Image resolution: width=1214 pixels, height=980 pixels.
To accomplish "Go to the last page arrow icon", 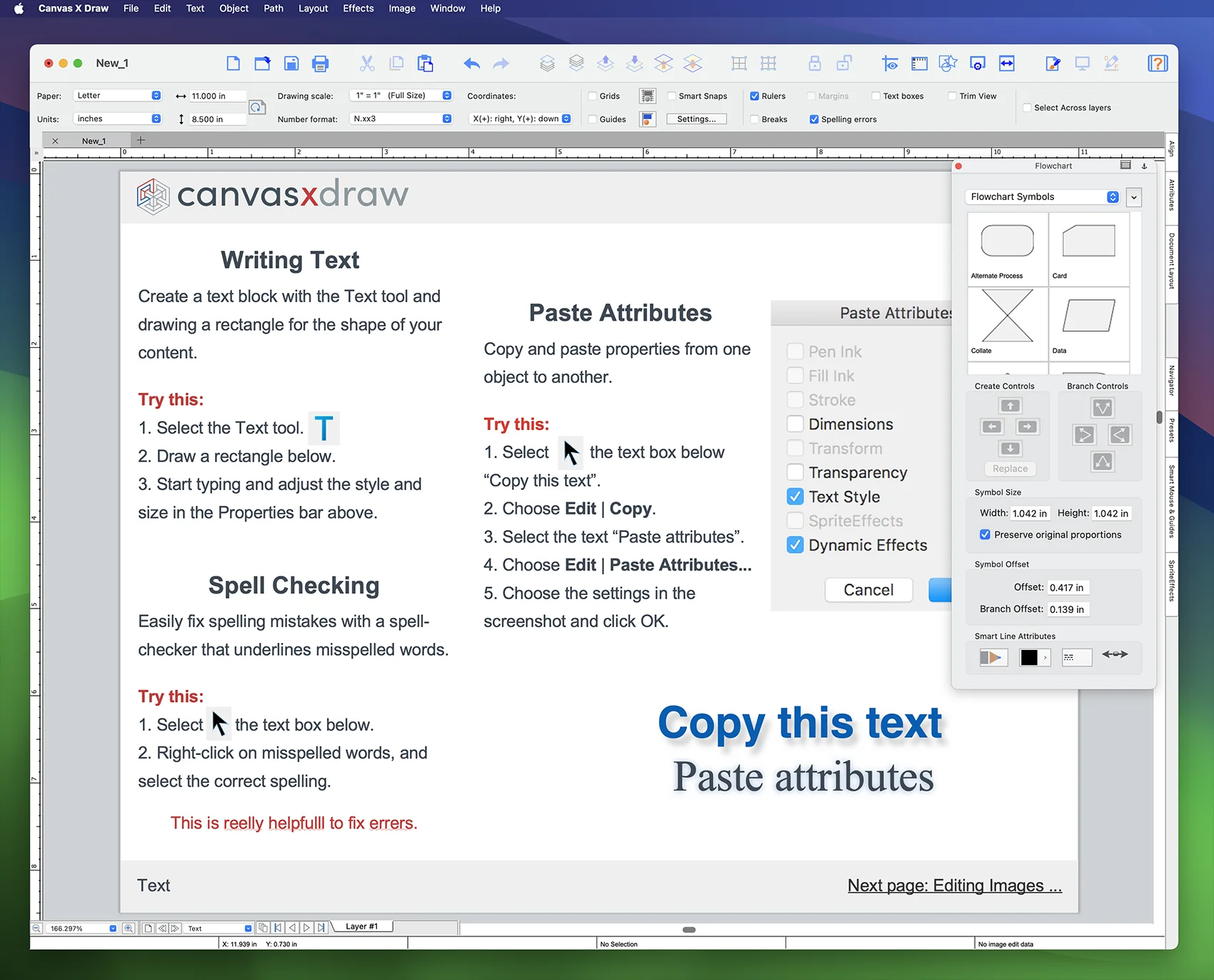I will pos(321,928).
